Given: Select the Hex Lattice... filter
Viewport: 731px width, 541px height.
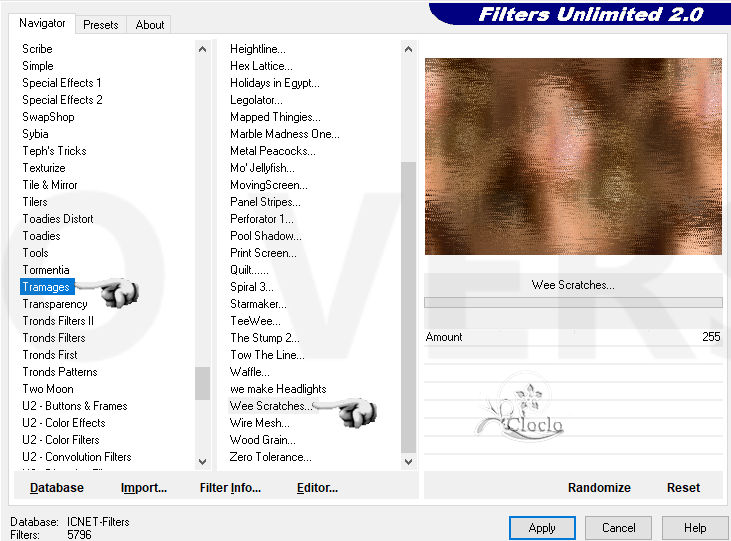Looking at the screenshot, I should pyautogui.click(x=261, y=66).
